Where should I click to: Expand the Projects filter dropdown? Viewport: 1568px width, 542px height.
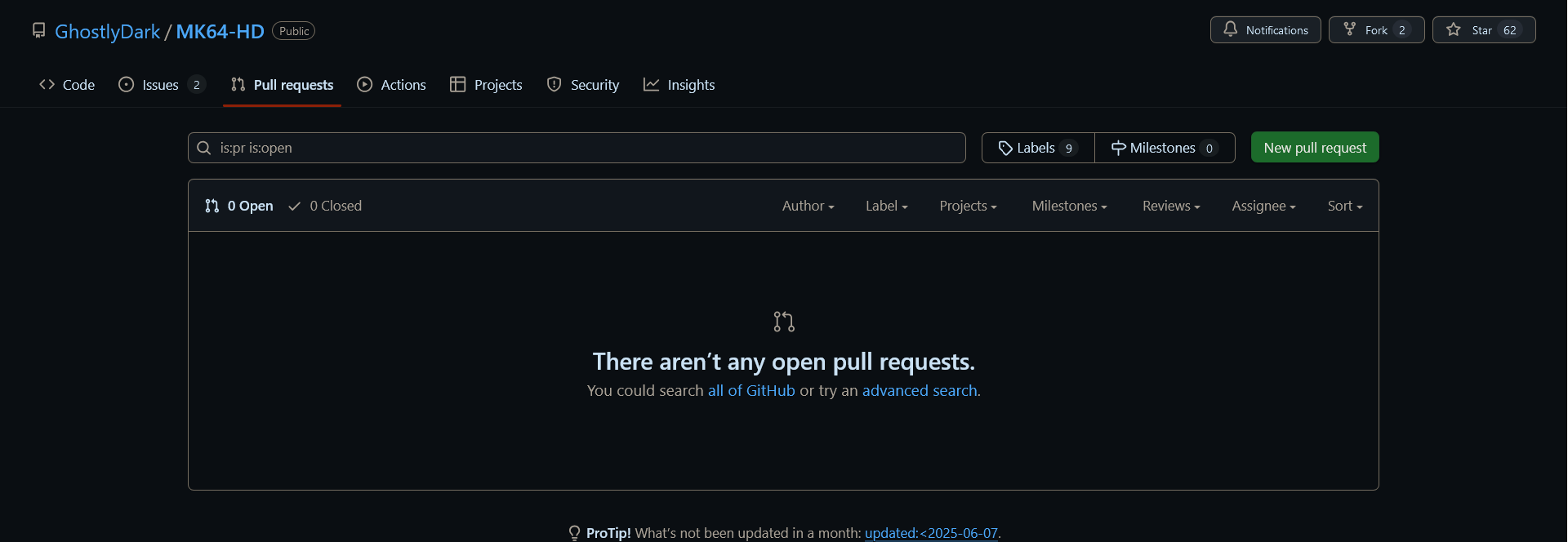pyautogui.click(x=968, y=206)
